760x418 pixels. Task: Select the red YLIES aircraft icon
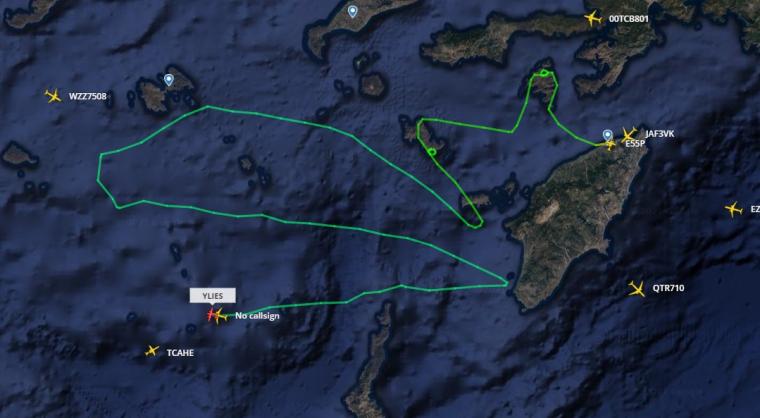210,315
